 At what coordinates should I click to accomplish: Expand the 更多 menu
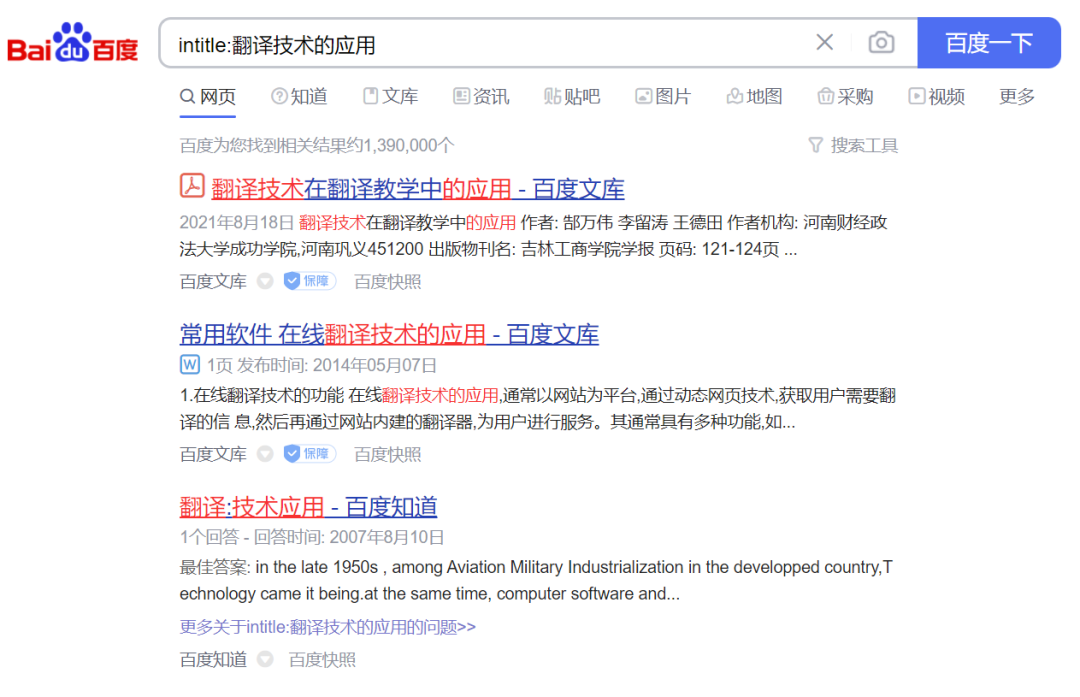click(1017, 96)
